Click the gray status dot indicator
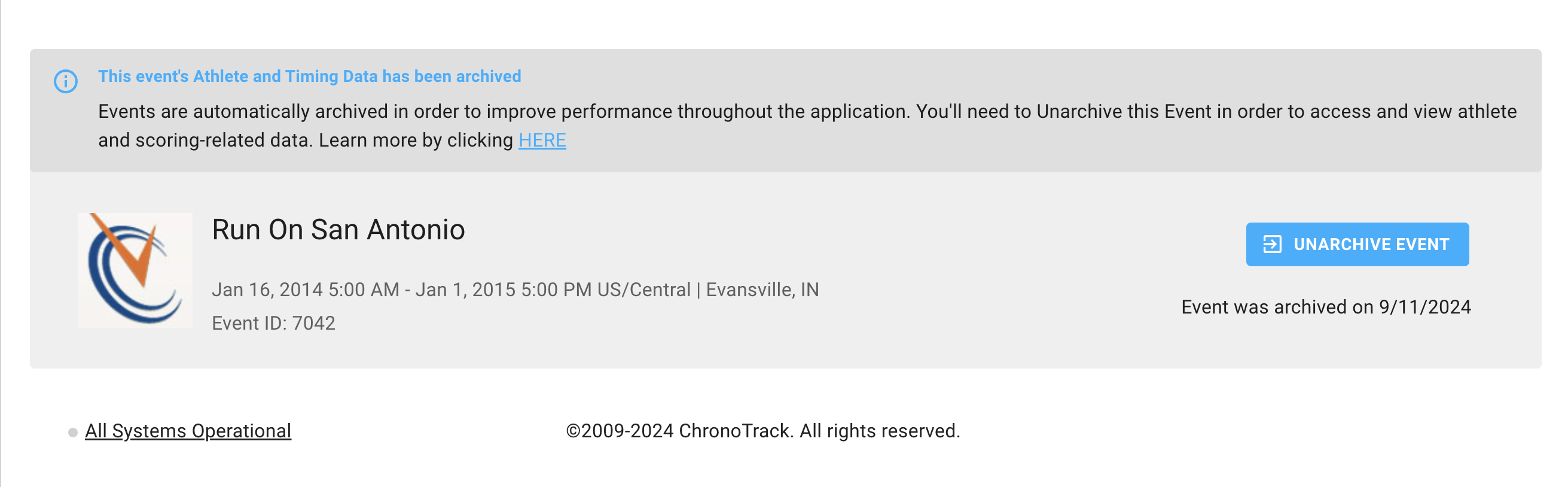The image size is (1568, 487). (x=73, y=433)
